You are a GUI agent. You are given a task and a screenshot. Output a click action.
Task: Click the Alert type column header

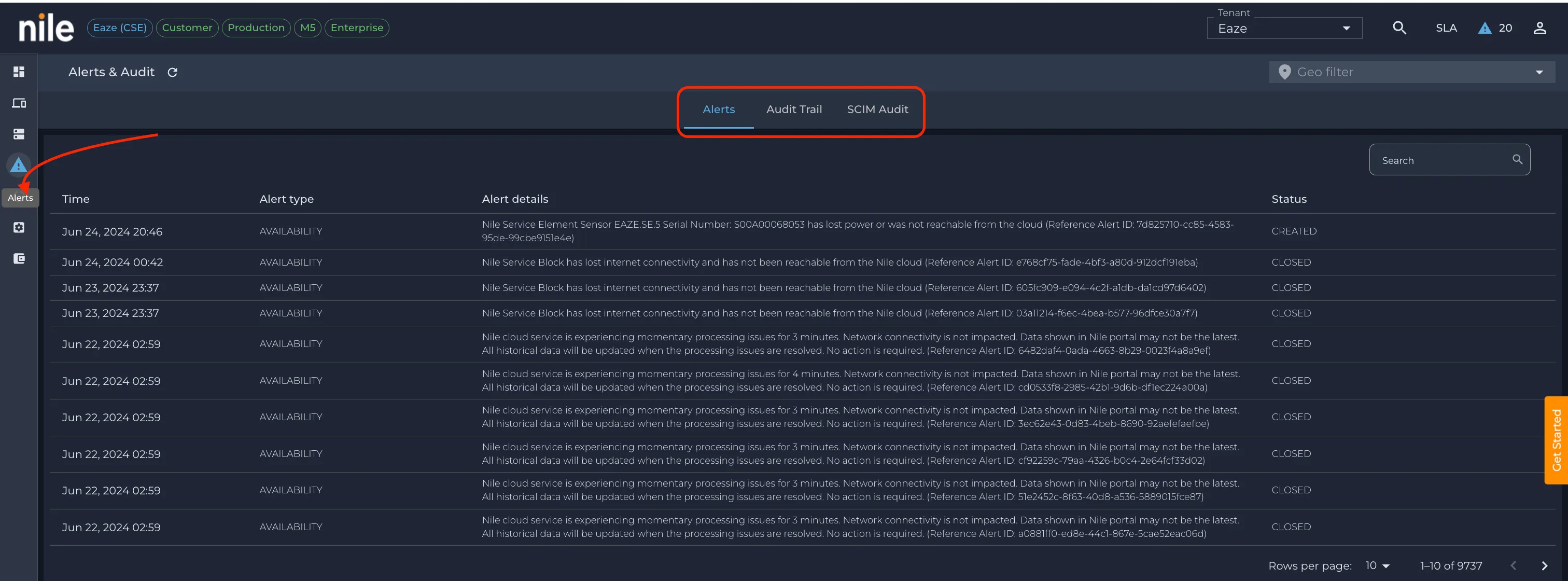pos(286,199)
